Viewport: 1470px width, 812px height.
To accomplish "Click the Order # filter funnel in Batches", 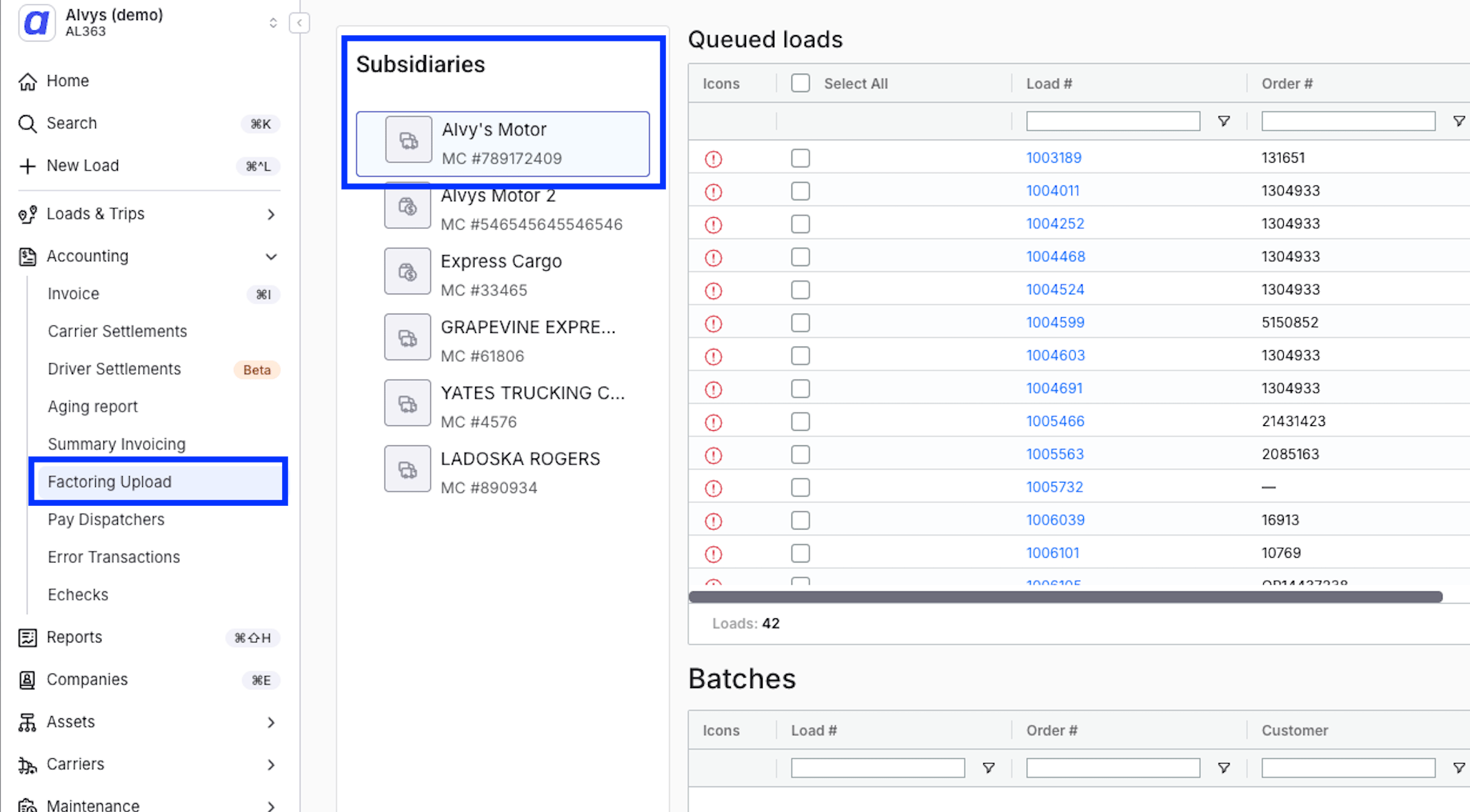I will 1224,768.
